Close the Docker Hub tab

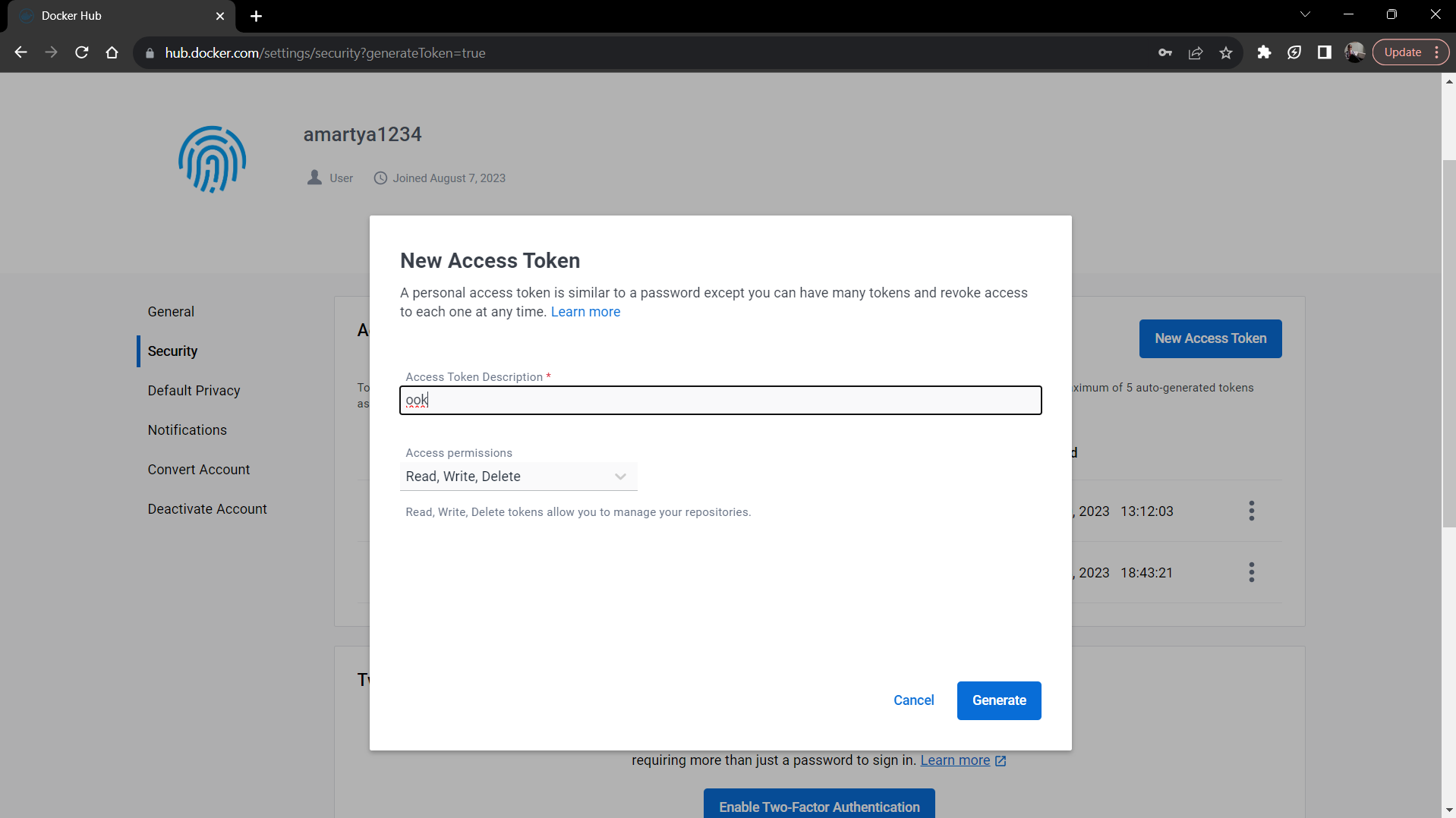[220, 16]
